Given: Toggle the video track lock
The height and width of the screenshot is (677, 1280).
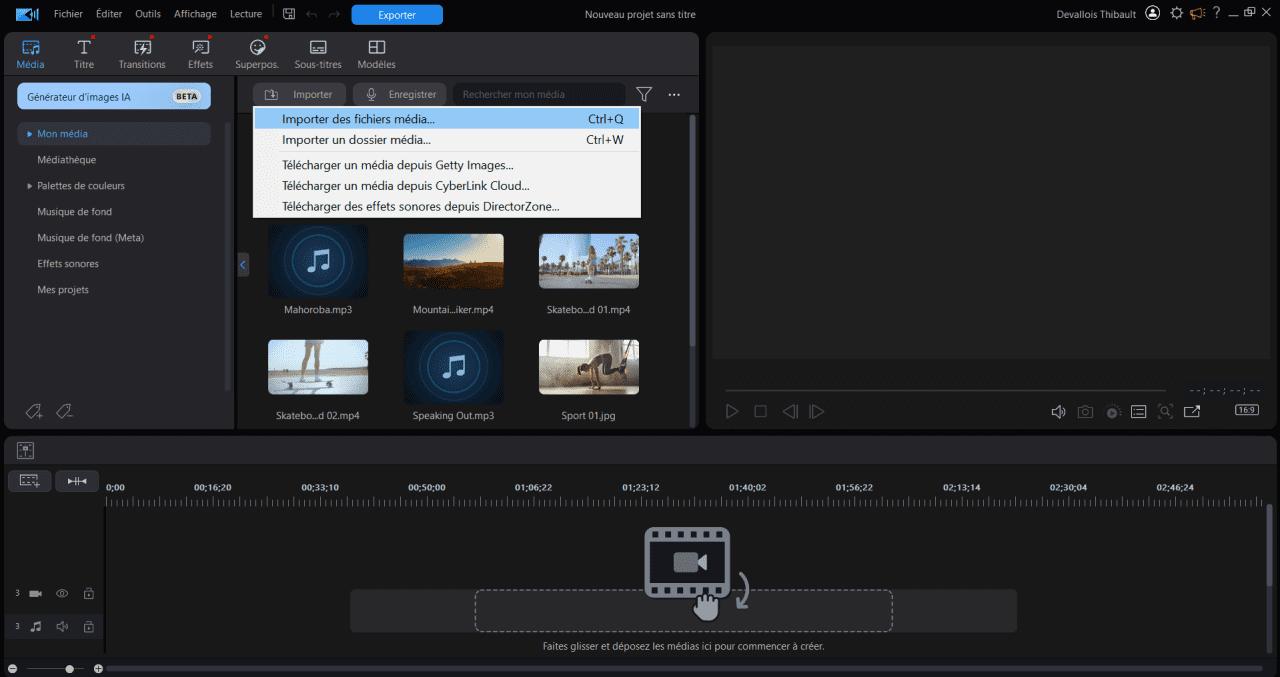Looking at the screenshot, I should [x=89, y=594].
